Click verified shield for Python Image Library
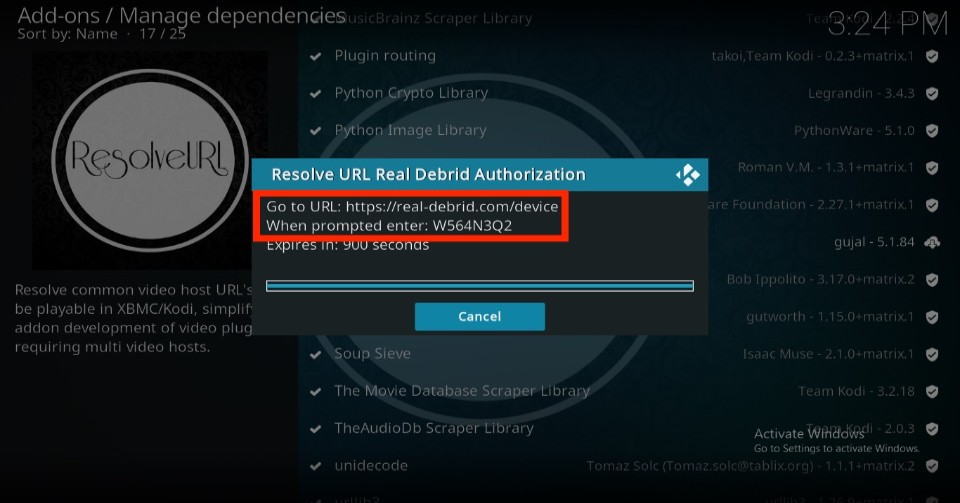The width and height of the screenshot is (960, 503). (x=932, y=131)
